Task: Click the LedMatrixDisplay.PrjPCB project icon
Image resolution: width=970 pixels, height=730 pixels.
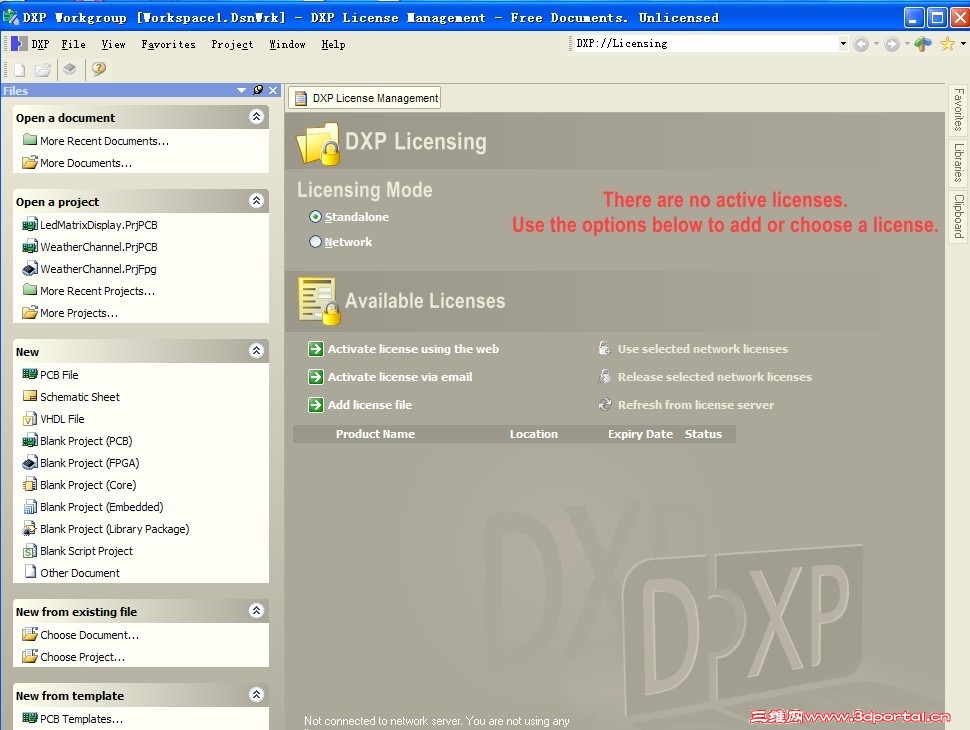Action: click(30, 225)
